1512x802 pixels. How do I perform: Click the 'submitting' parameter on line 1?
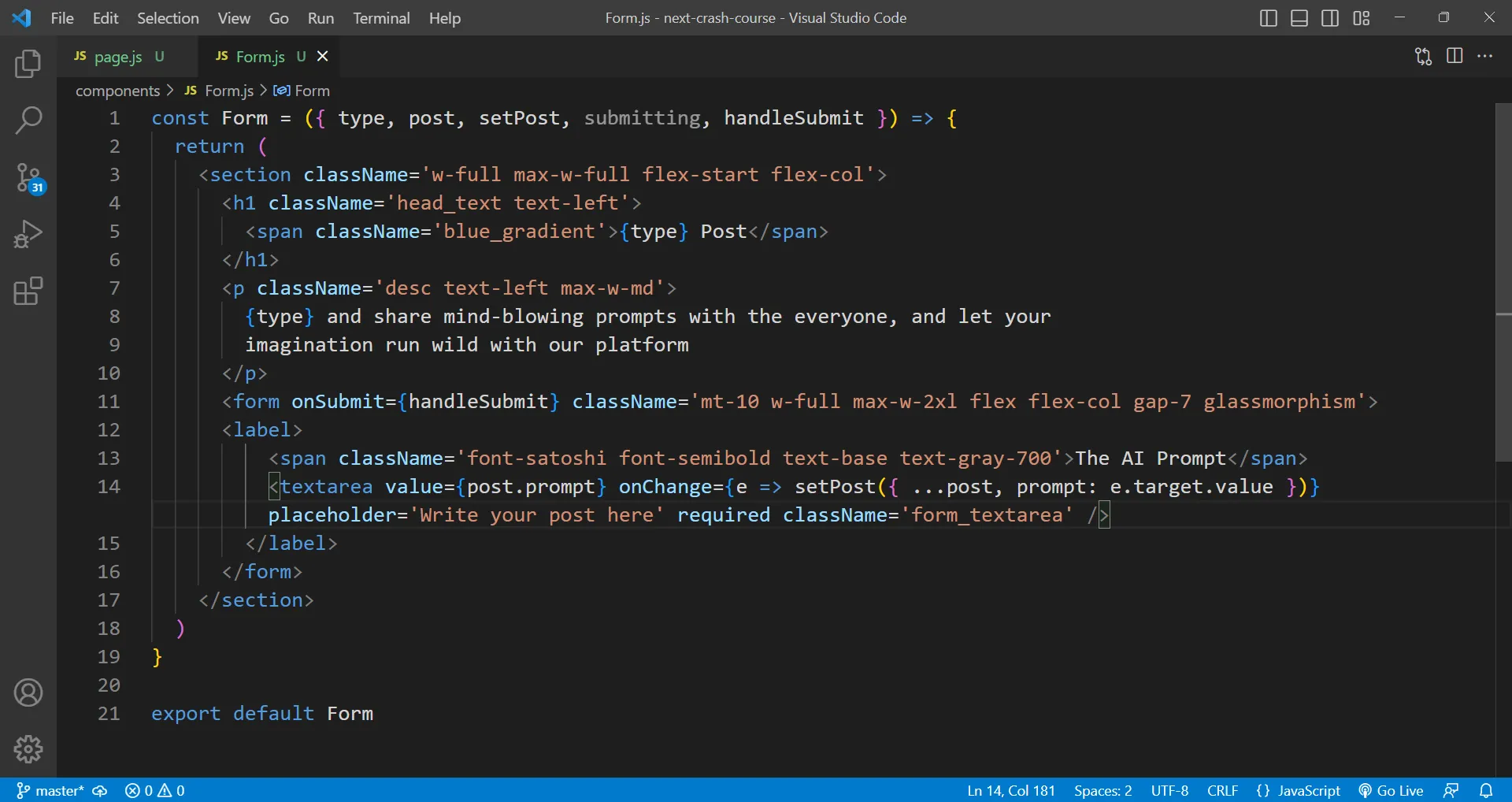pos(642,118)
